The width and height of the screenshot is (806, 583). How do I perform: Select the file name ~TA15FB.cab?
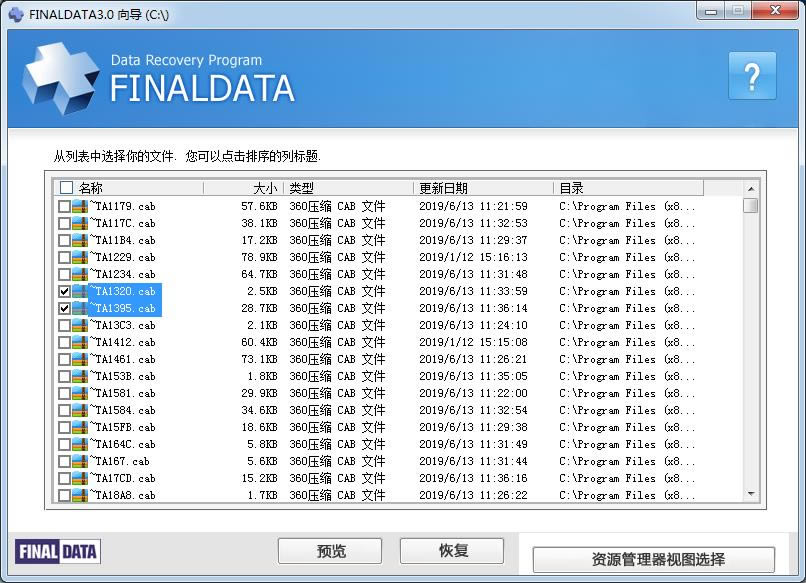pos(123,427)
